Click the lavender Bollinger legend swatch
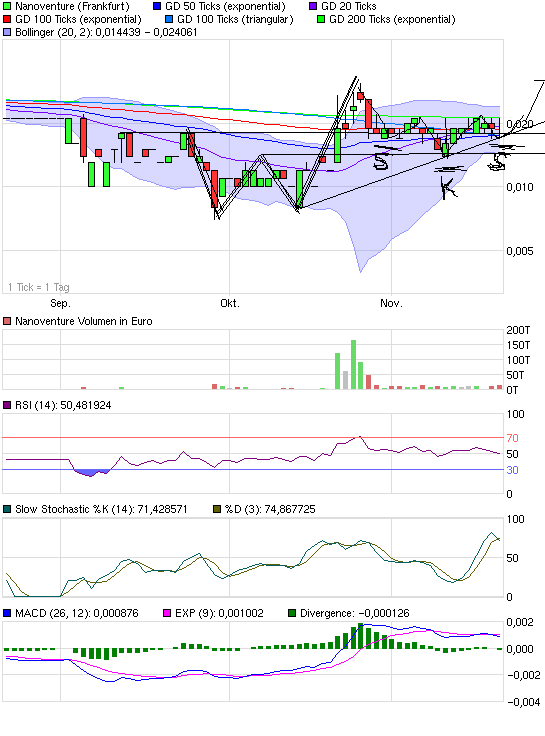The width and height of the screenshot is (545, 736). [x=7, y=32]
